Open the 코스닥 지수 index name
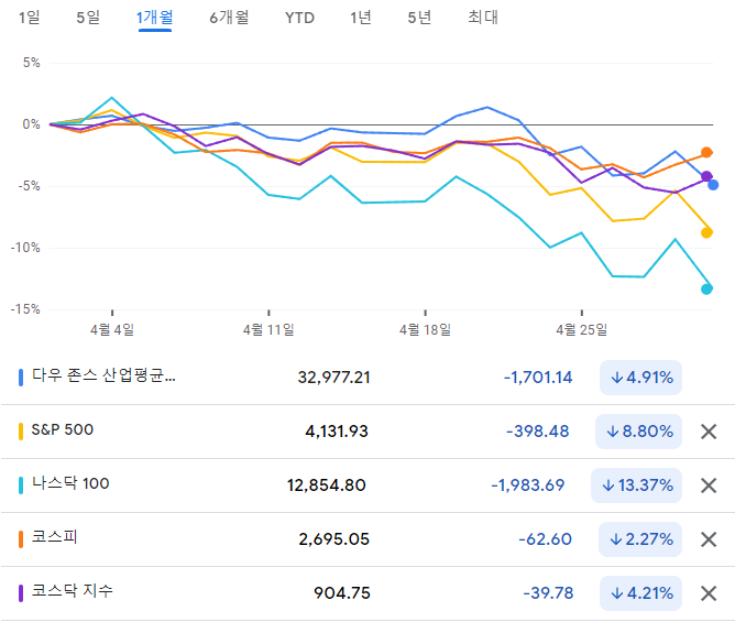The width and height of the screenshot is (735, 622). pyautogui.click(x=72, y=591)
